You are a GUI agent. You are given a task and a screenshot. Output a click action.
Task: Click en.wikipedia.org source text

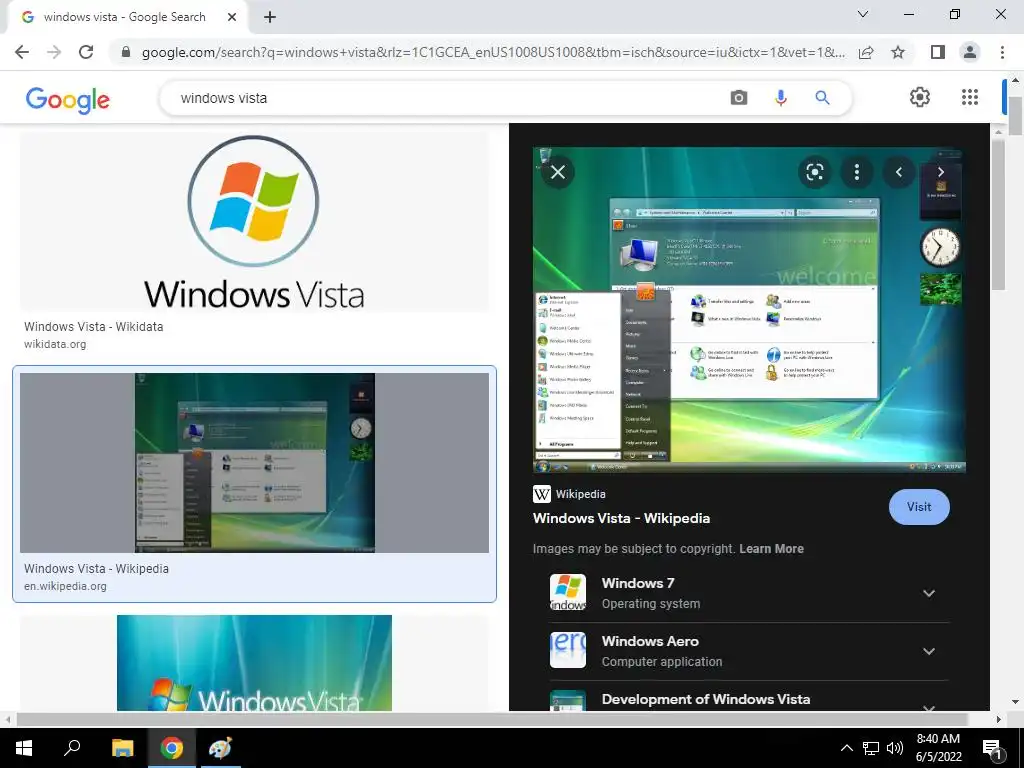(65, 586)
